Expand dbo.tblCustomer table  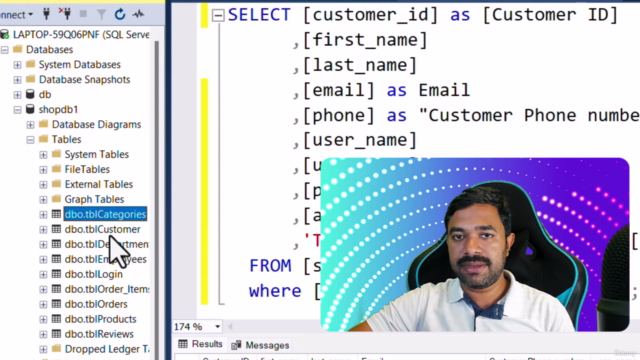[x=43, y=229]
